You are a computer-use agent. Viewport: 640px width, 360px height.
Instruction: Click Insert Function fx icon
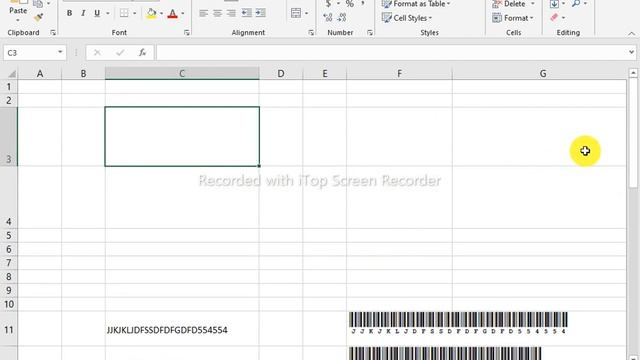[142, 52]
